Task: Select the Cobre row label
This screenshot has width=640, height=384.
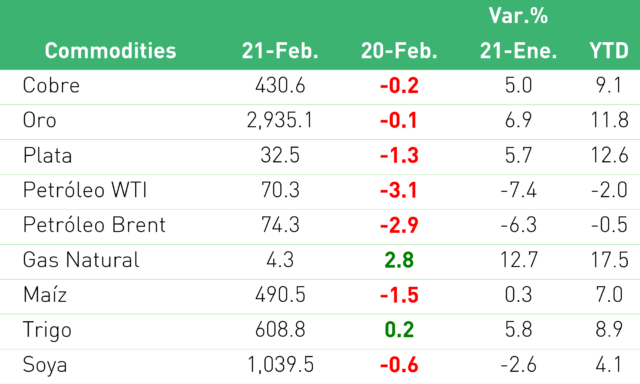Action: (51, 86)
